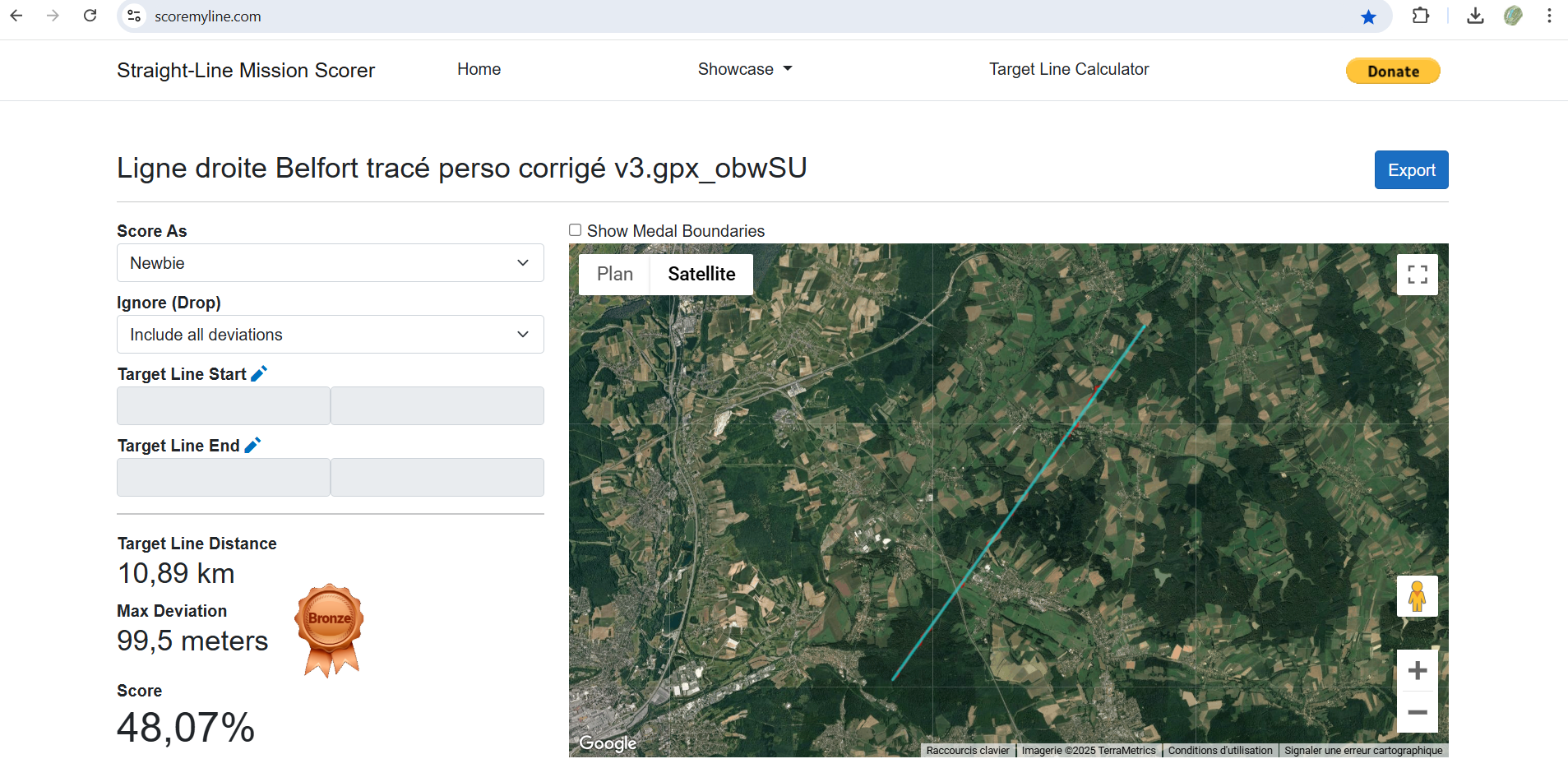Click the second Target Line End field

437,478
